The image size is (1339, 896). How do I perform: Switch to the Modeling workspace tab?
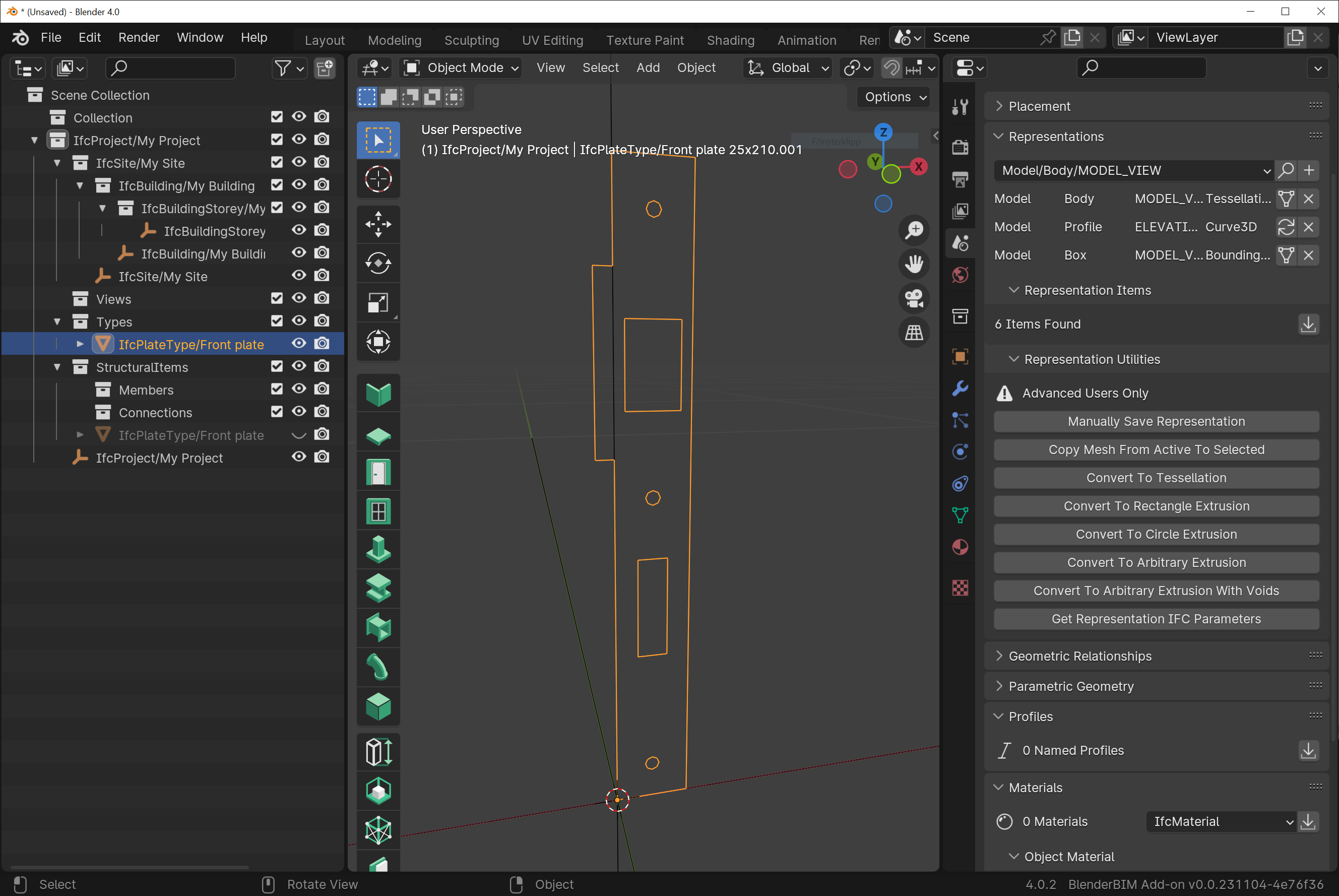coord(394,41)
